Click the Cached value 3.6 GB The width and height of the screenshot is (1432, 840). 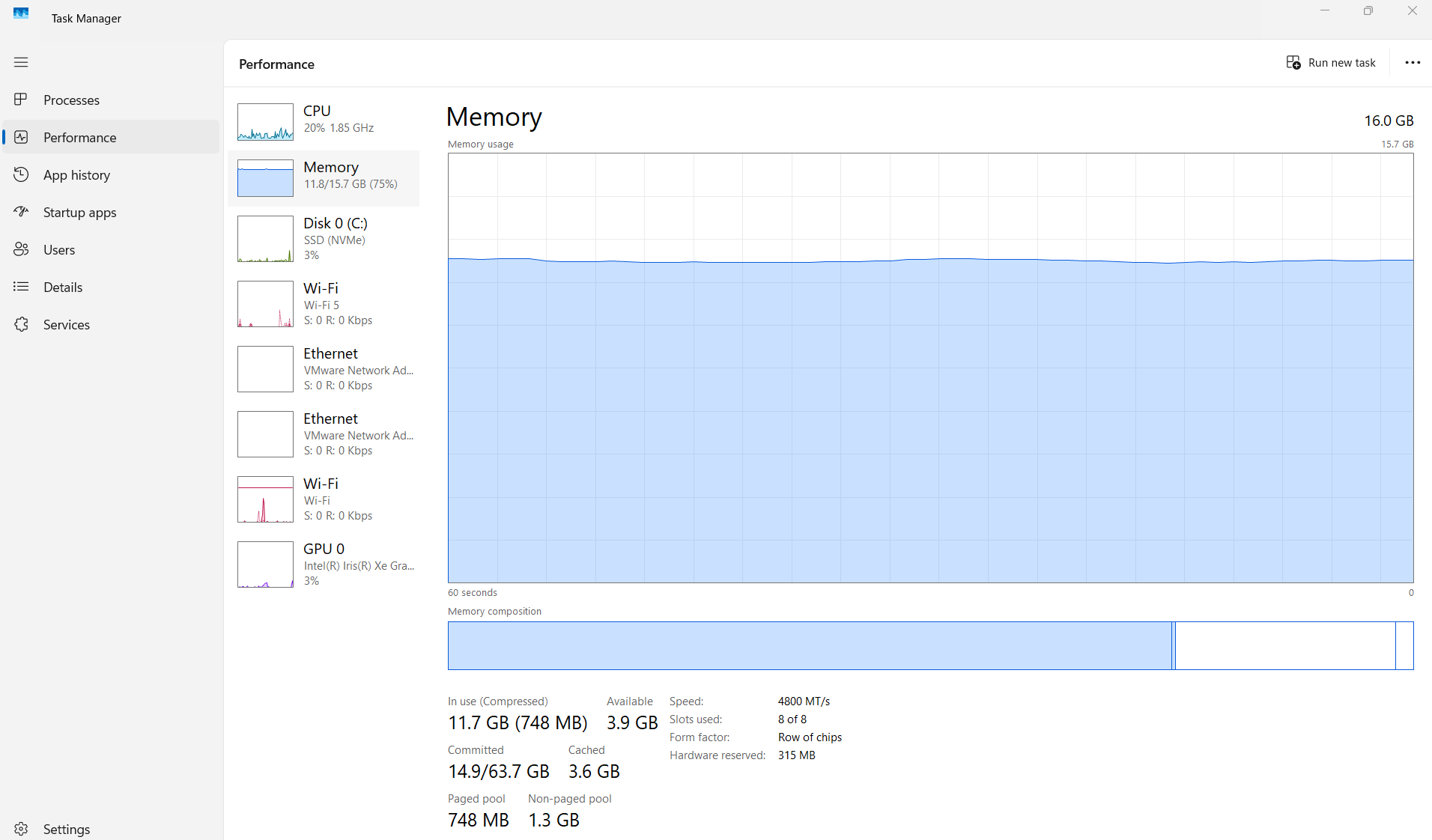point(594,771)
